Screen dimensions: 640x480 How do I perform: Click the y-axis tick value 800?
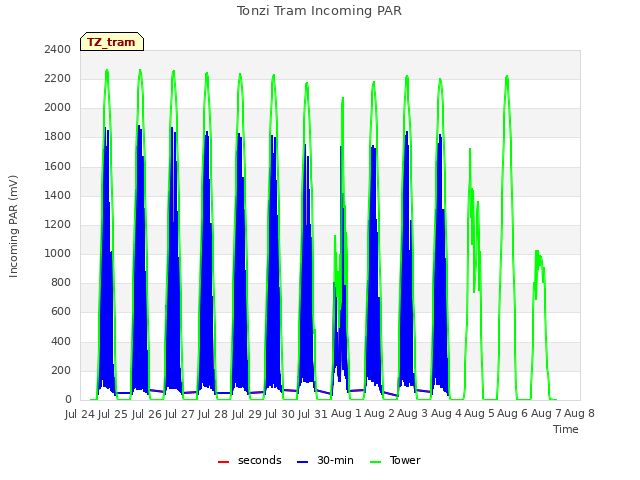[x=61, y=282]
